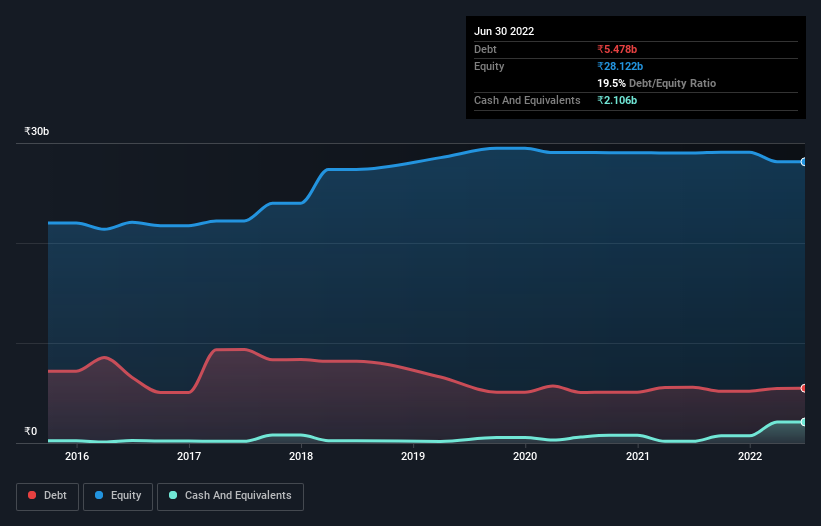The width and height of the screenshot is (821, 526).
Task: Select the Equity data point marker at Jun 2022
Action: point(804,162)
